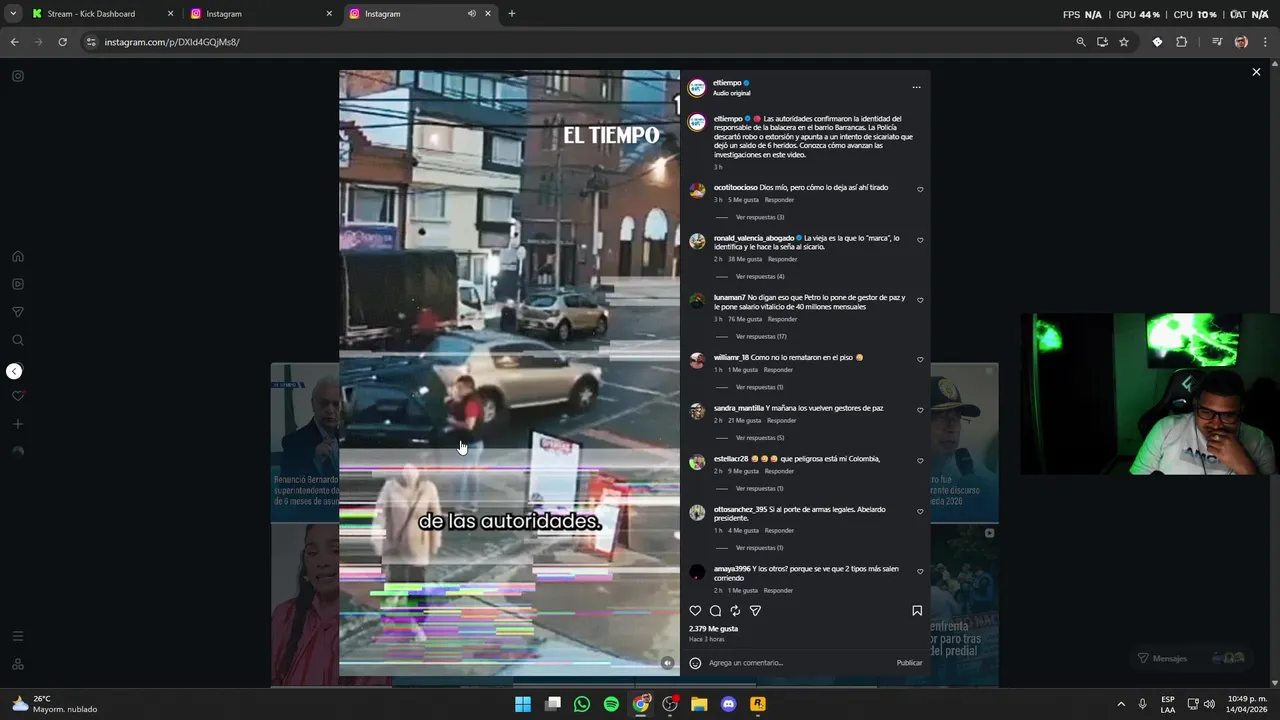This screenshot has height=720, width=1280.
Task: Launch Spotify from the taskbar
Action: tap(611, 704)
